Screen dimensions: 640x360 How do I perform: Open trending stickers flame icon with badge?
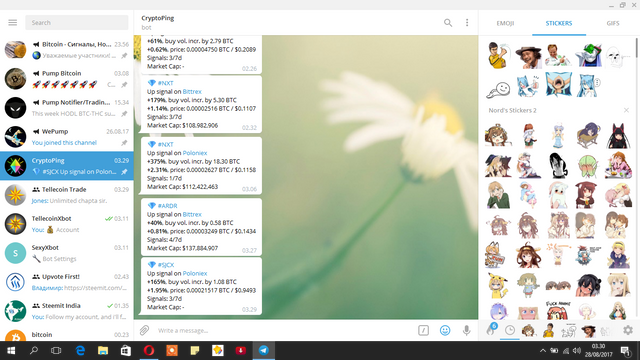pos(491,330)
